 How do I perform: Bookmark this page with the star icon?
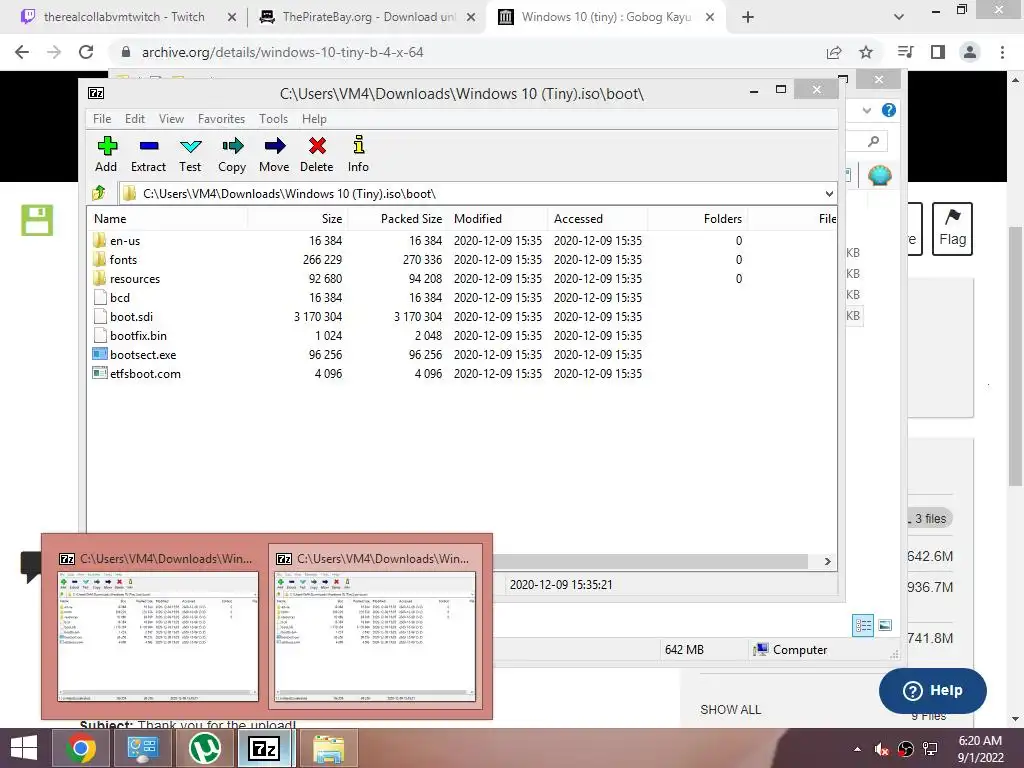coord(866,52)
